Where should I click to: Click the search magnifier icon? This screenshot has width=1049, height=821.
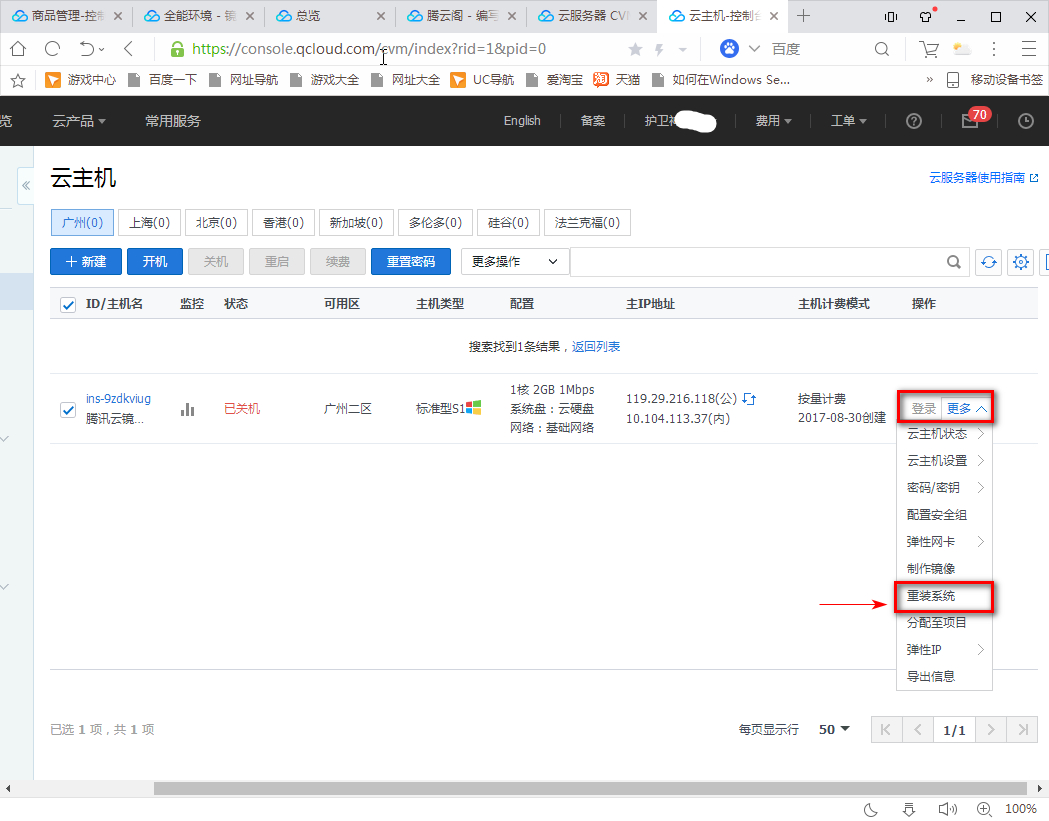coord(954,262)
